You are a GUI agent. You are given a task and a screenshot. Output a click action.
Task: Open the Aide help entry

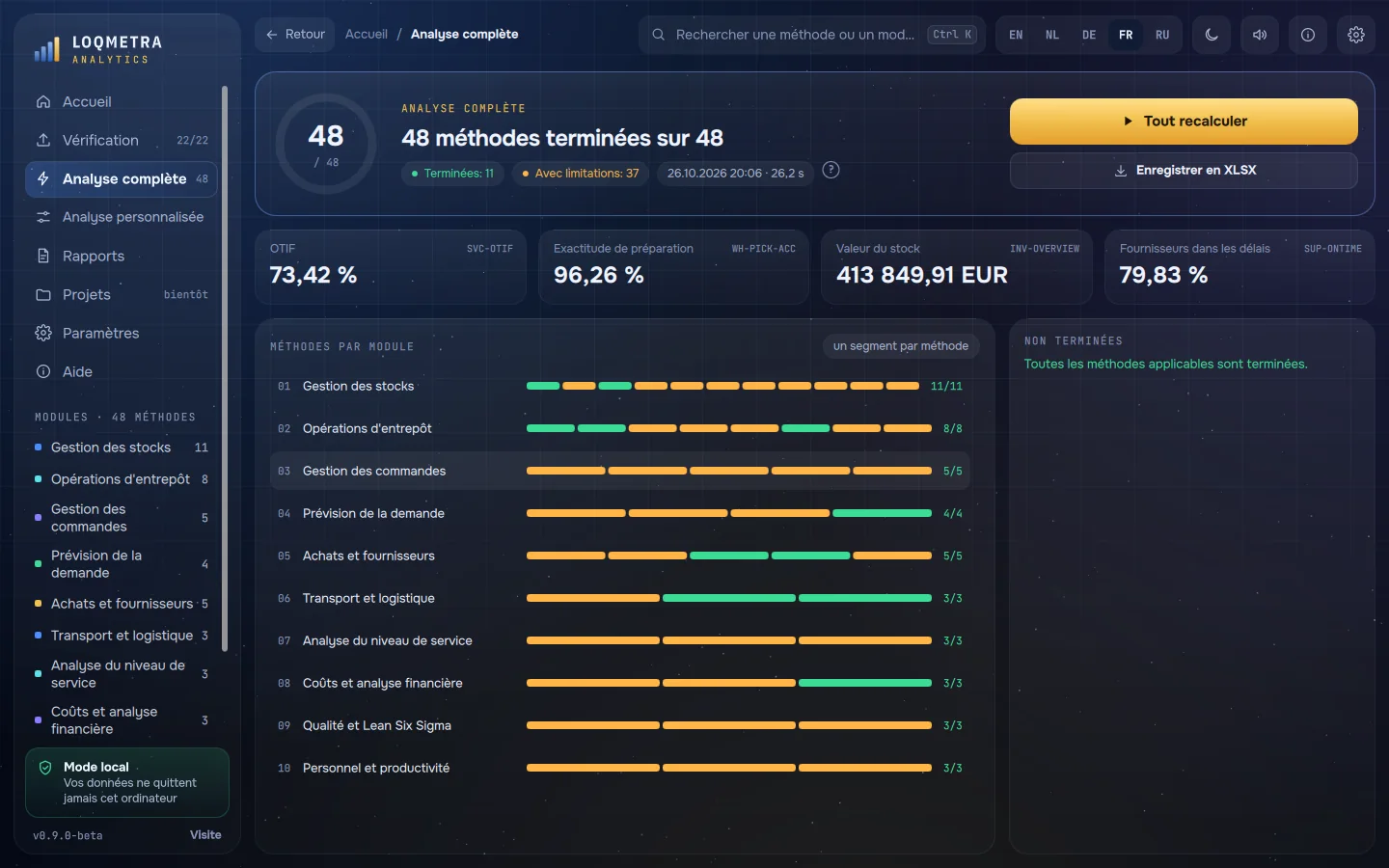coord(122,371)
